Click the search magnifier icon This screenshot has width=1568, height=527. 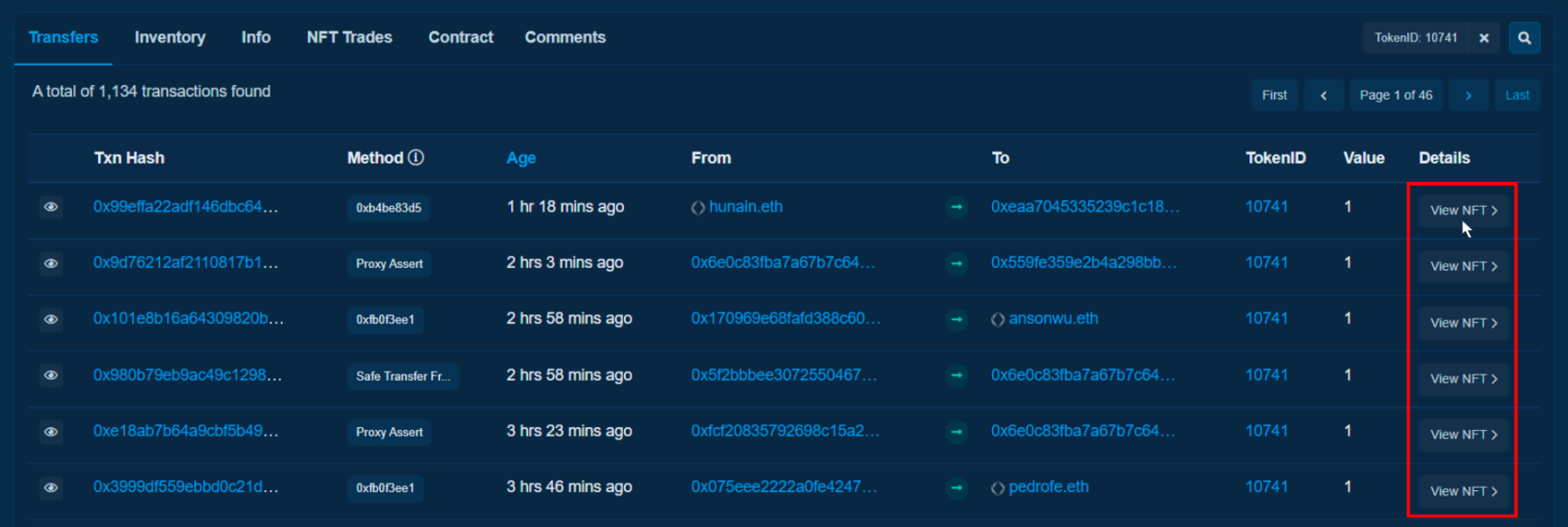pyautogui.click(x=1524, y=38)
